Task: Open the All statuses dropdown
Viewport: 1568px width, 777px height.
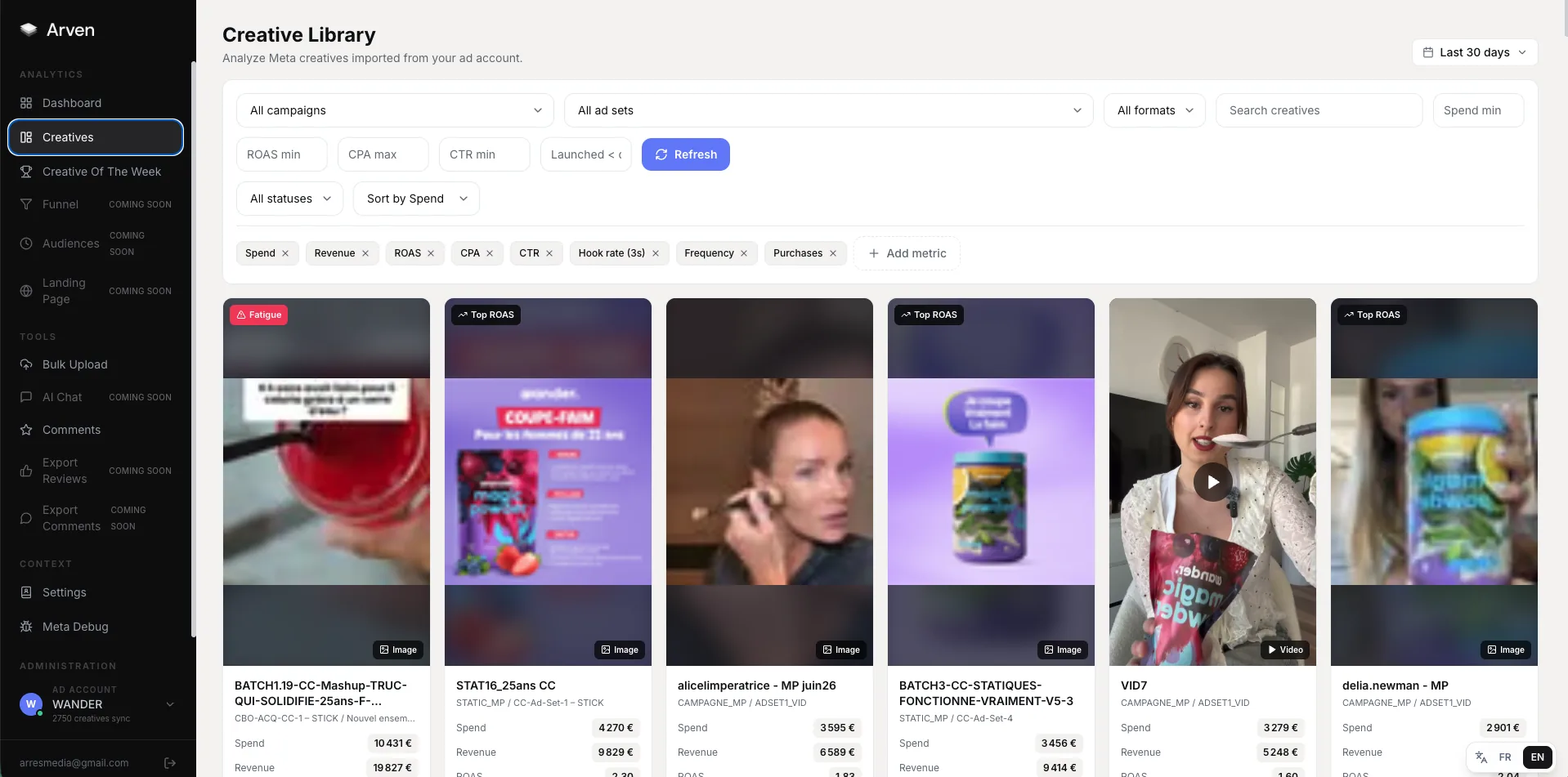Action: coord(290,199)
